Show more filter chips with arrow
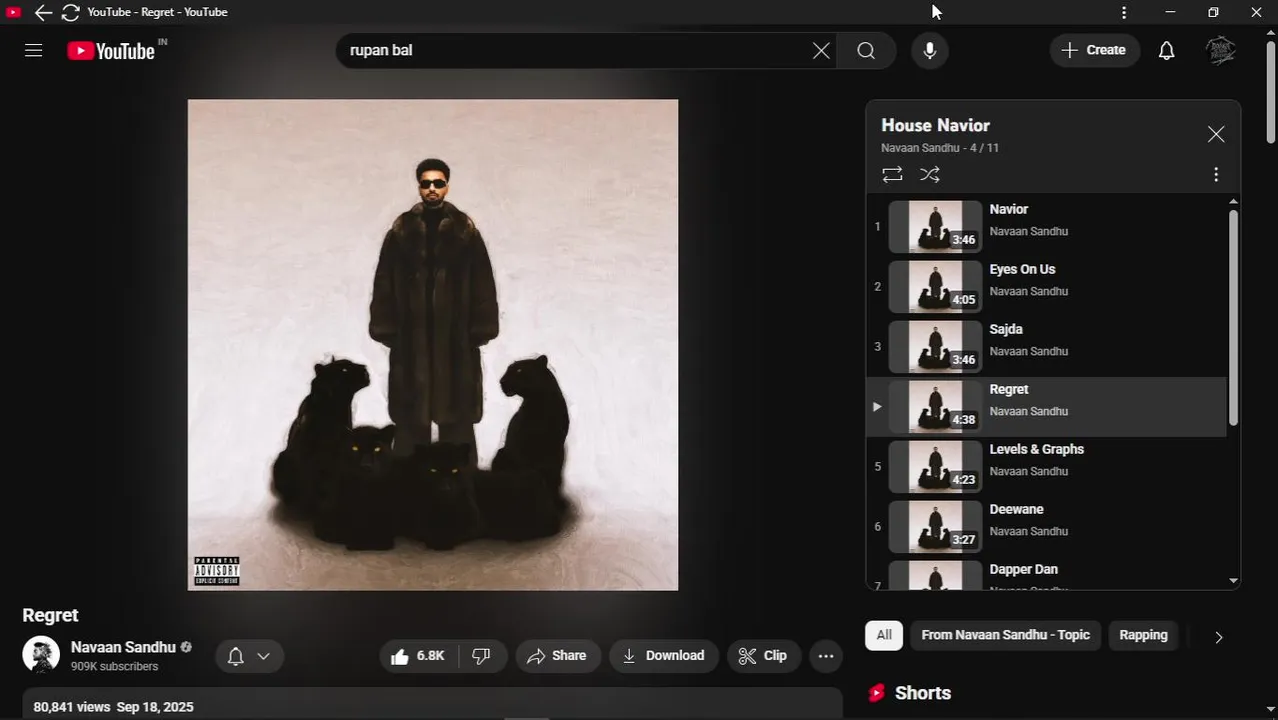 click(x=1218, y=636)
